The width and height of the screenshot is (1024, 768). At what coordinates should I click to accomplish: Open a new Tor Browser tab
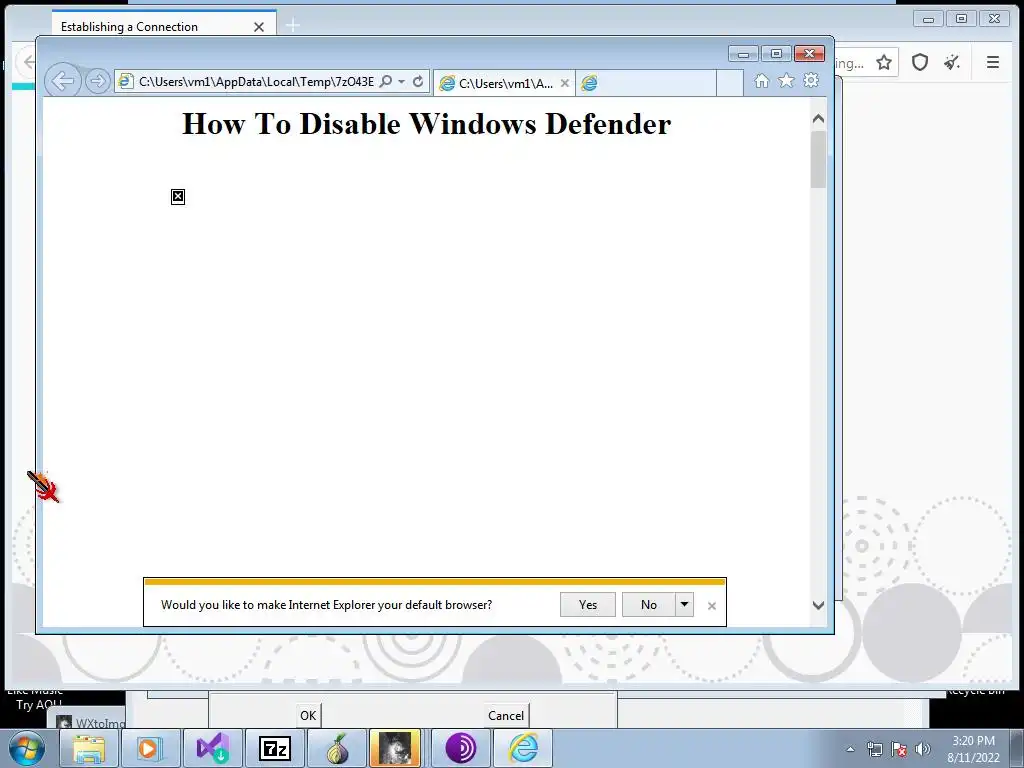coord(293,26)
